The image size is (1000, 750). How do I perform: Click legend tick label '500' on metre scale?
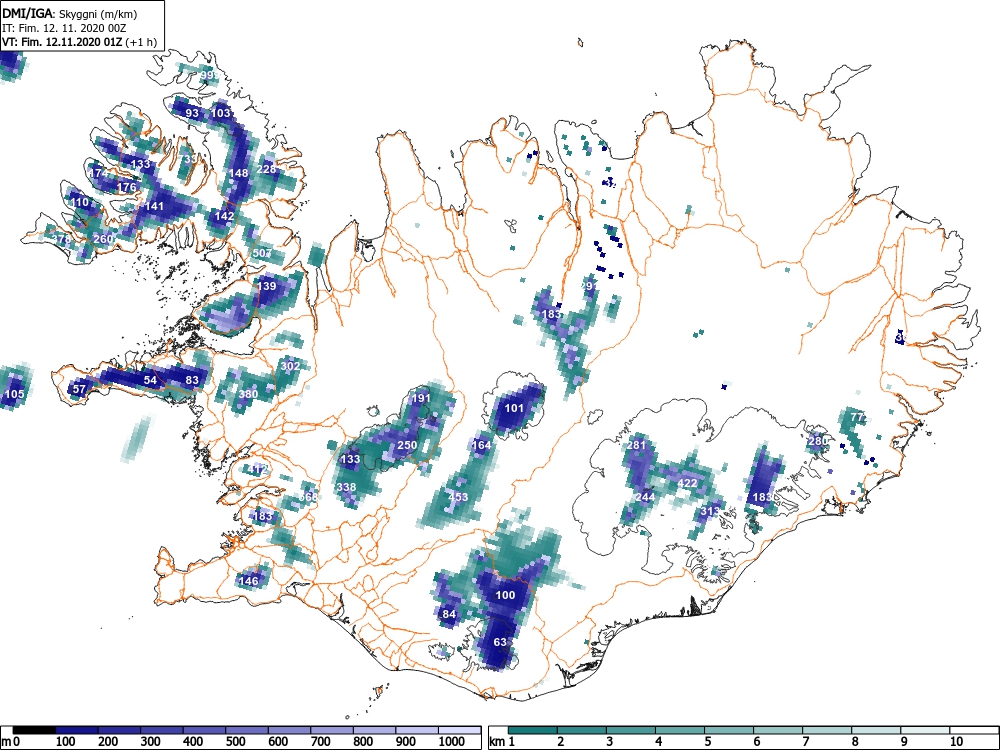click(x=235, y=742)
